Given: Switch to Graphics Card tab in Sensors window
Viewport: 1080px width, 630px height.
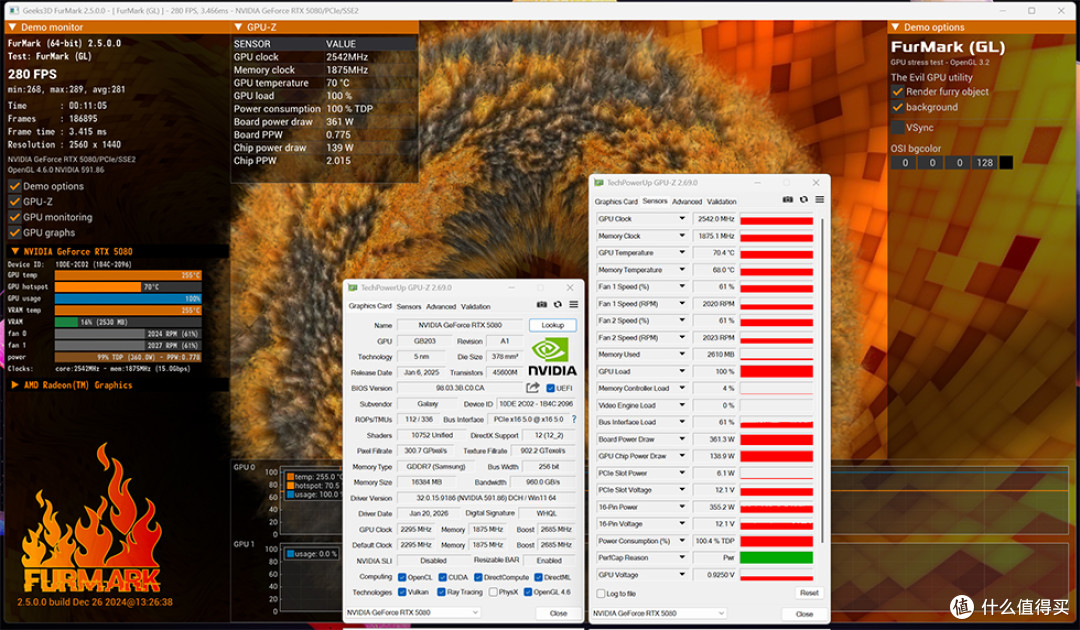Looking at the screenshot, I should tap(616, 202).
